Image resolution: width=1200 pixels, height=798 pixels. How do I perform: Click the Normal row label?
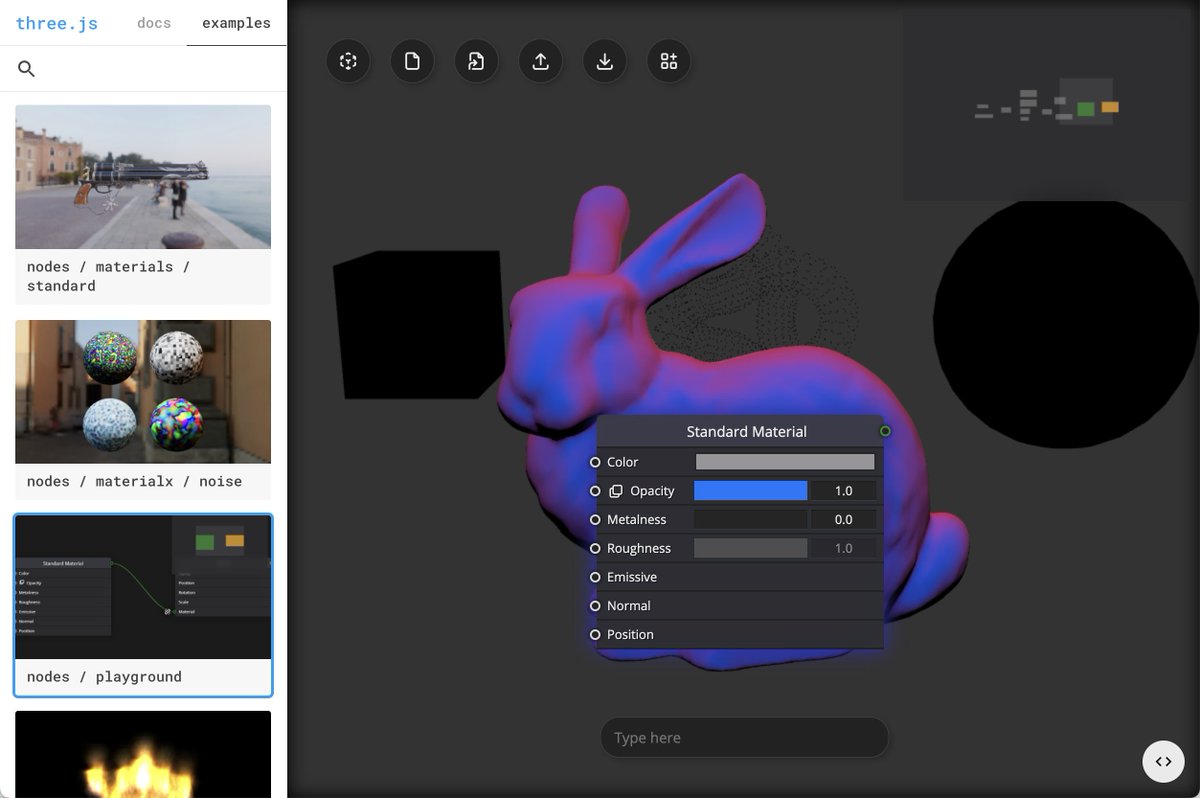pos(629,606)
